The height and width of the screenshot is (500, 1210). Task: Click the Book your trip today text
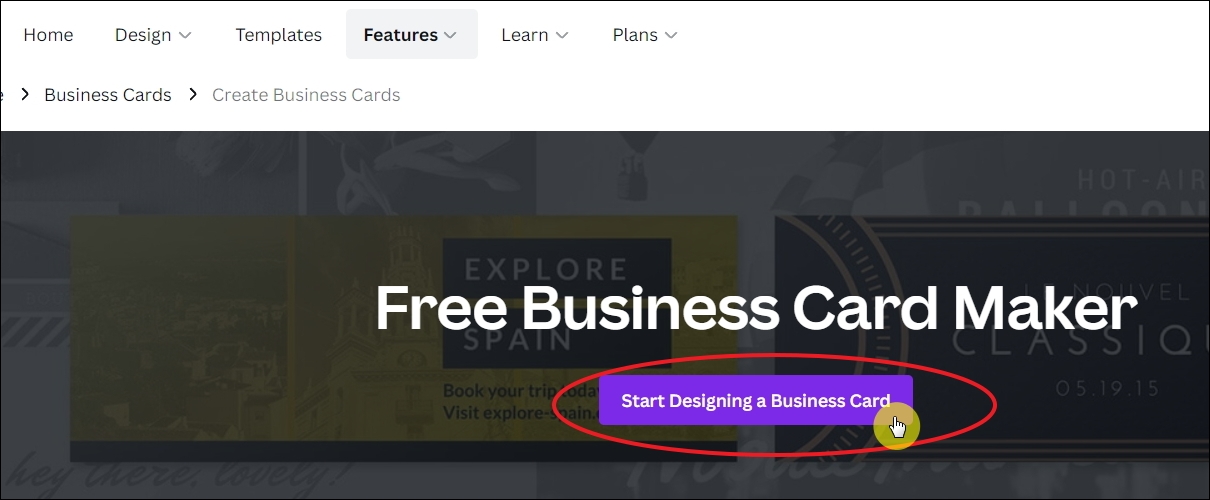tap(521, 390)
